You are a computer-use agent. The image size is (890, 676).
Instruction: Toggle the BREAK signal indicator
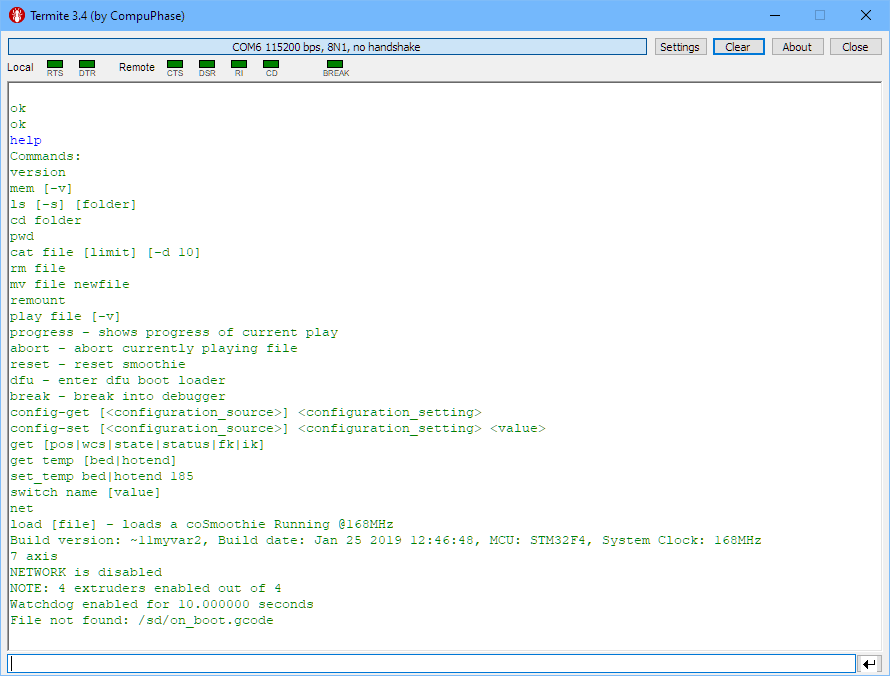(x=335, y=64)
